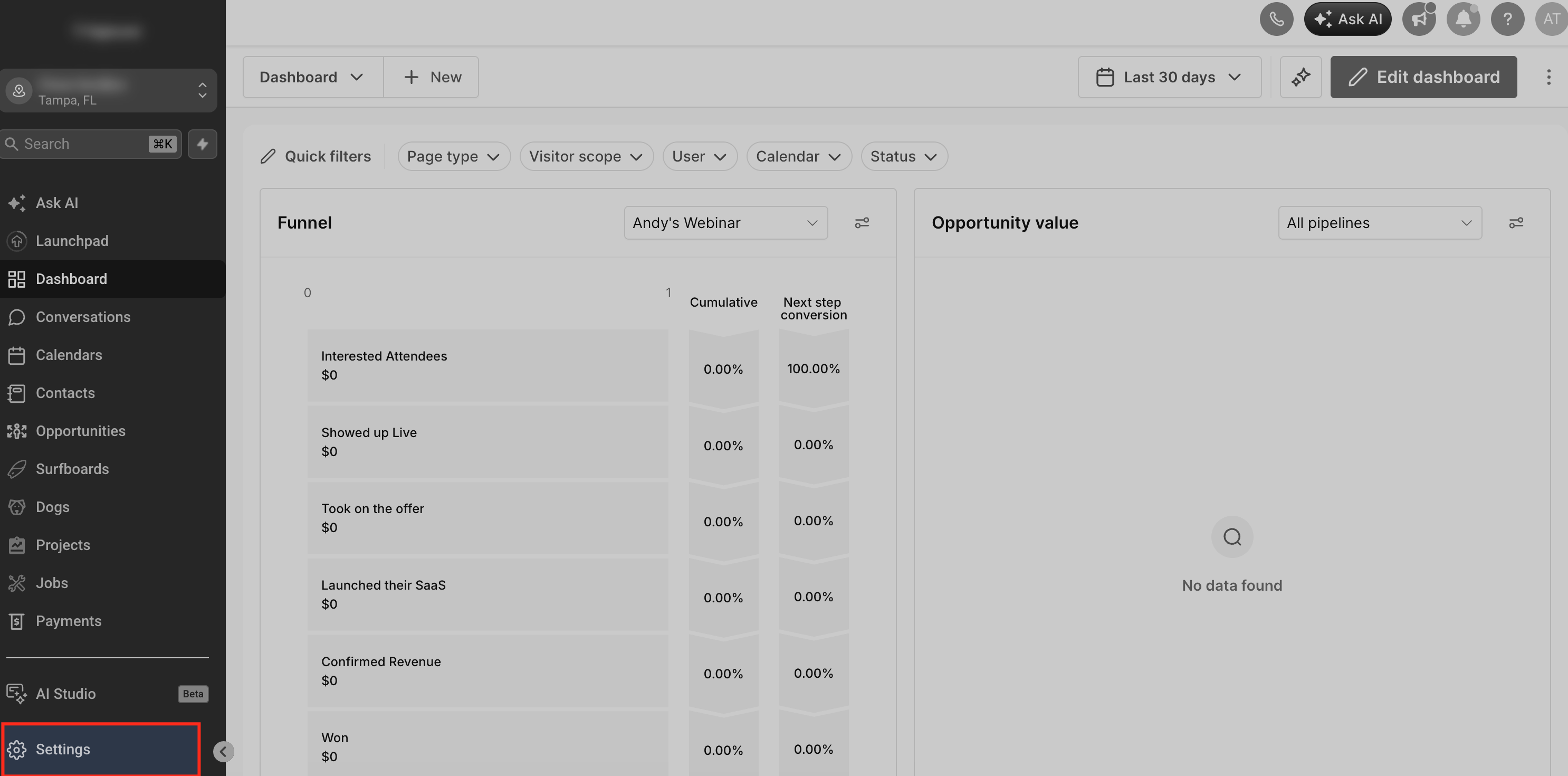Click the AI sparkle icon beside date range
The width and height of the screenshot is (1568, 776).
1301,77
